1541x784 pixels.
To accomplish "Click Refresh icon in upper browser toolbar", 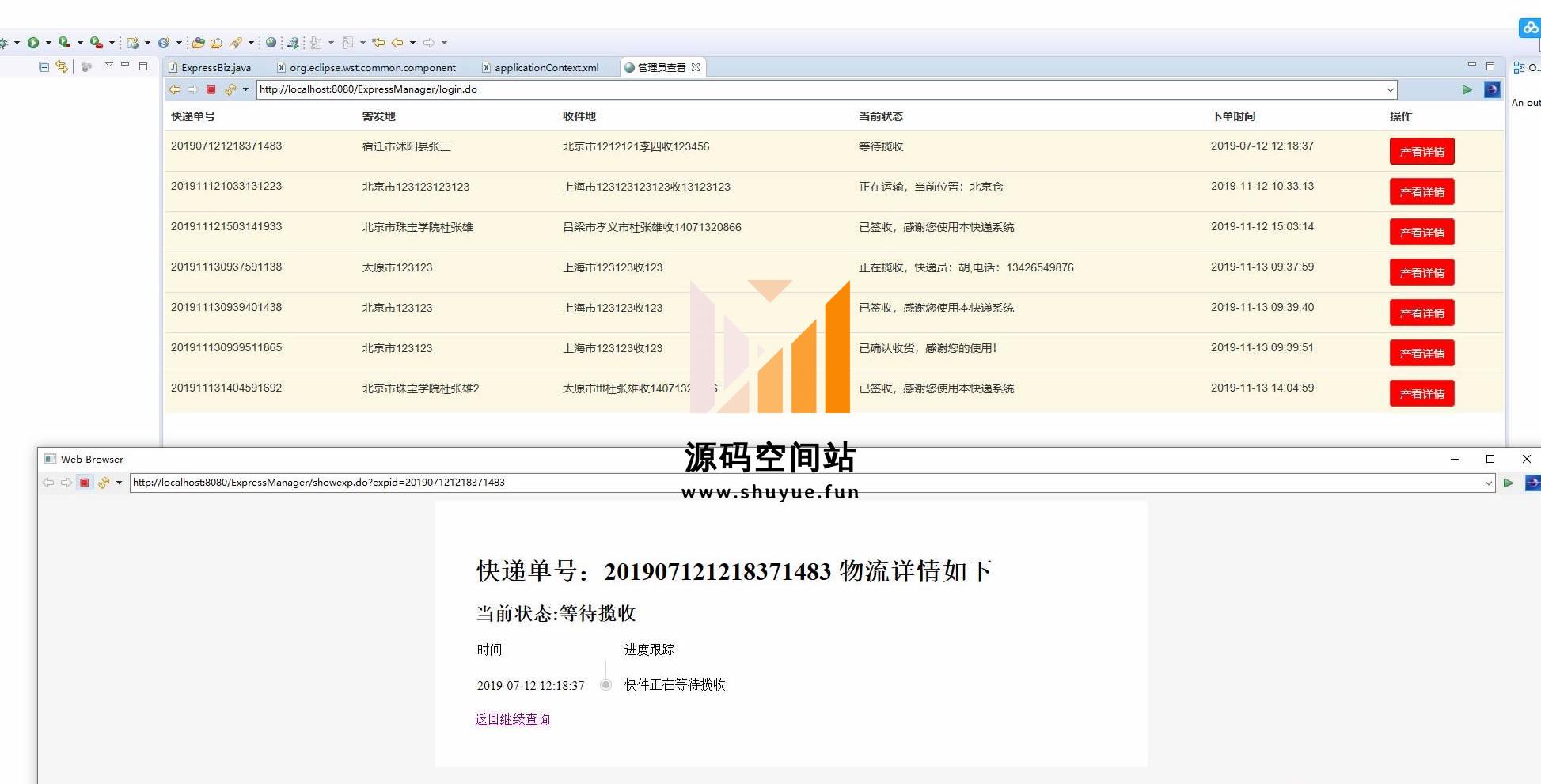I will (x=230, y=89).
